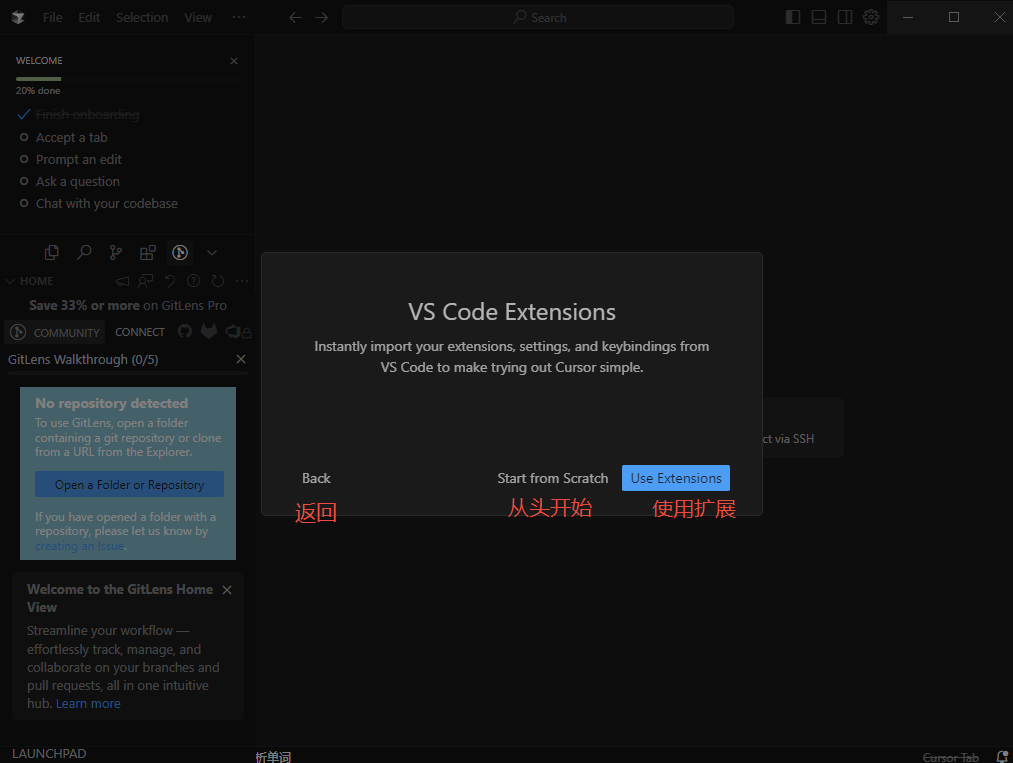
Task: Open the overflow menu ellipsis in menu bar
Action: pos(239,17)
